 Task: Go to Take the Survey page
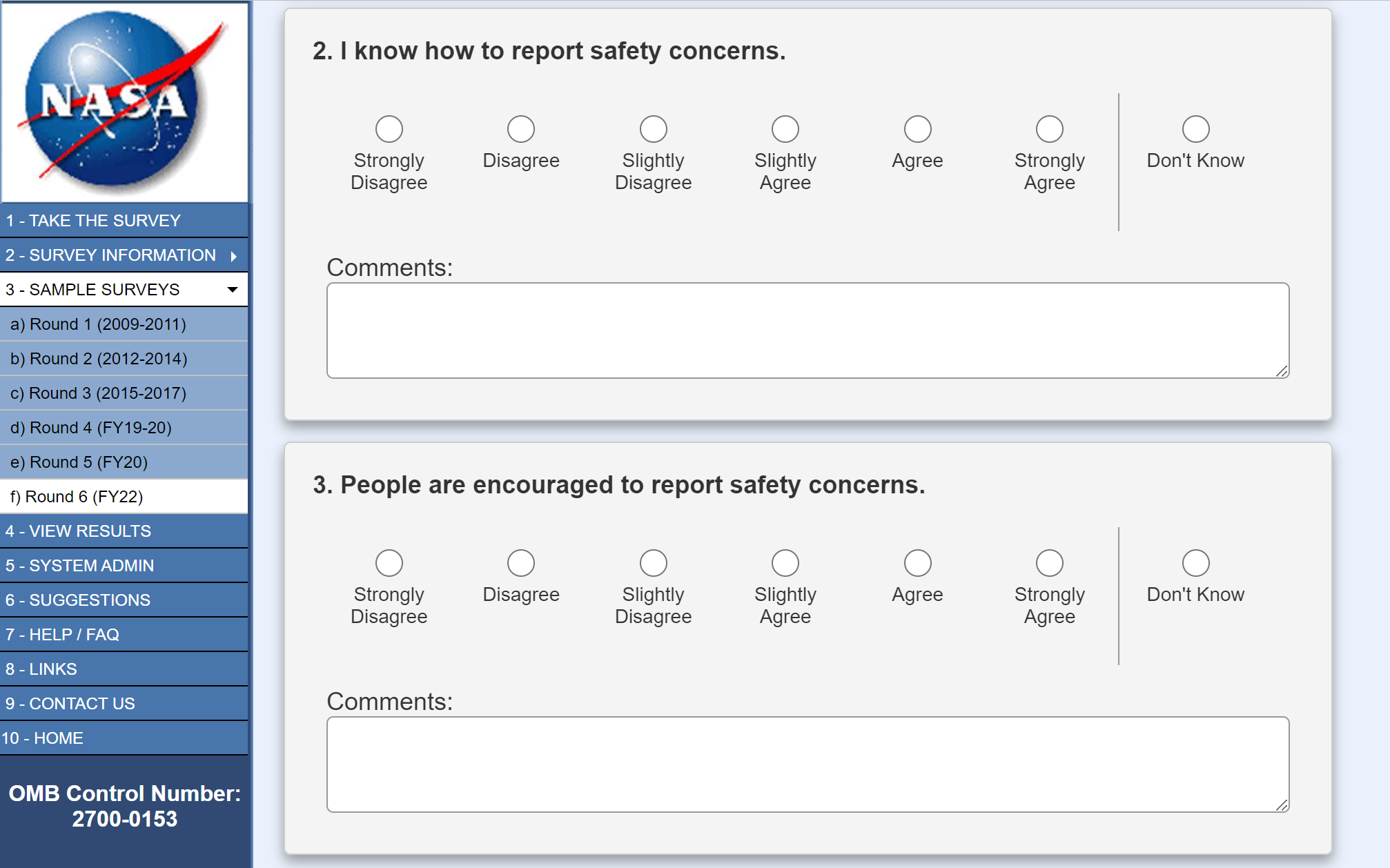[93, 221]
